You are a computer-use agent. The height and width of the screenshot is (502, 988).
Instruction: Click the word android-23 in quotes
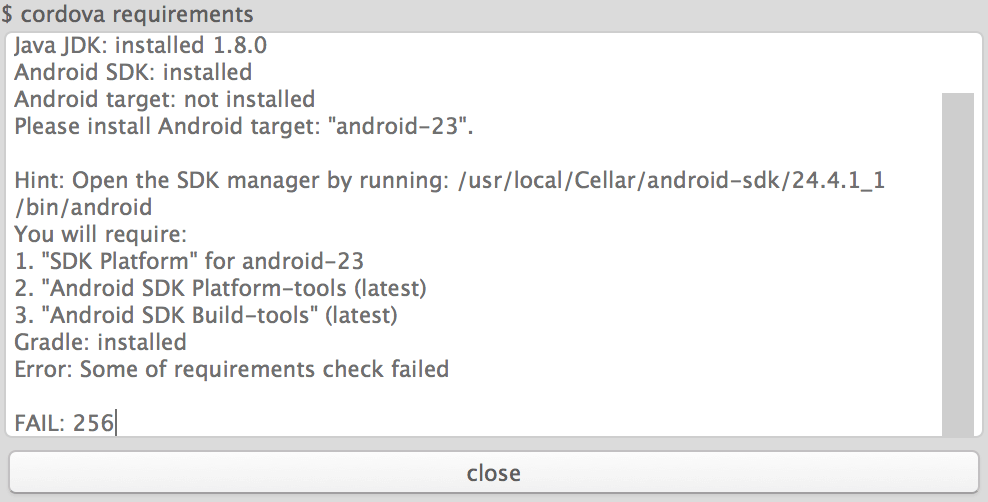coord(396,127)
